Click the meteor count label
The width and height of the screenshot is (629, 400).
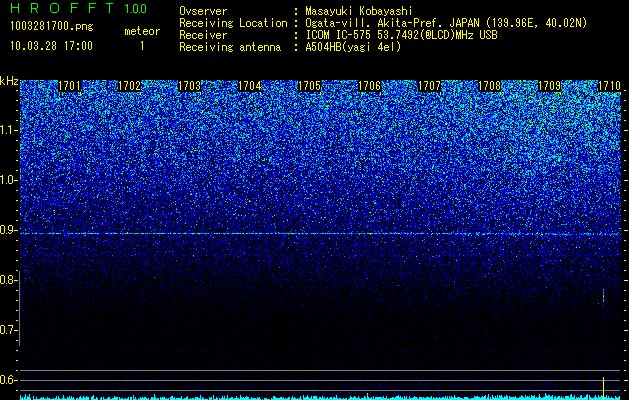[x=142, y=31]
